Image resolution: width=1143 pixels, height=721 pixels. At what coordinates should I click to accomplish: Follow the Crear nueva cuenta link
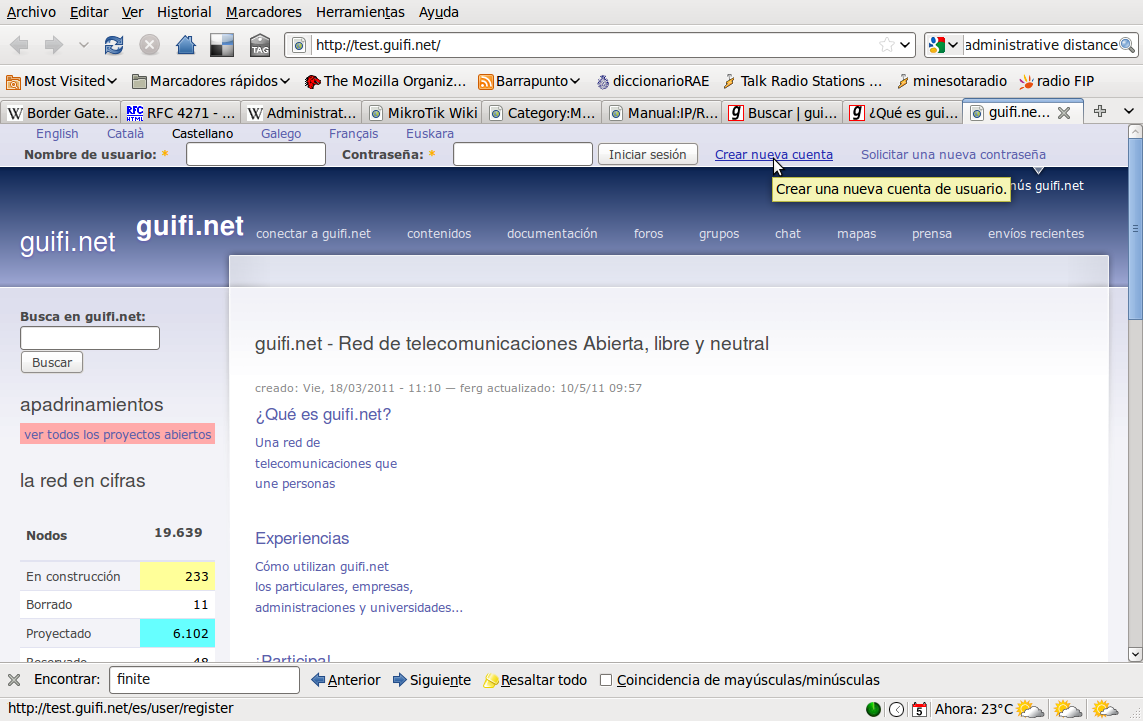(x=773, y=154)
